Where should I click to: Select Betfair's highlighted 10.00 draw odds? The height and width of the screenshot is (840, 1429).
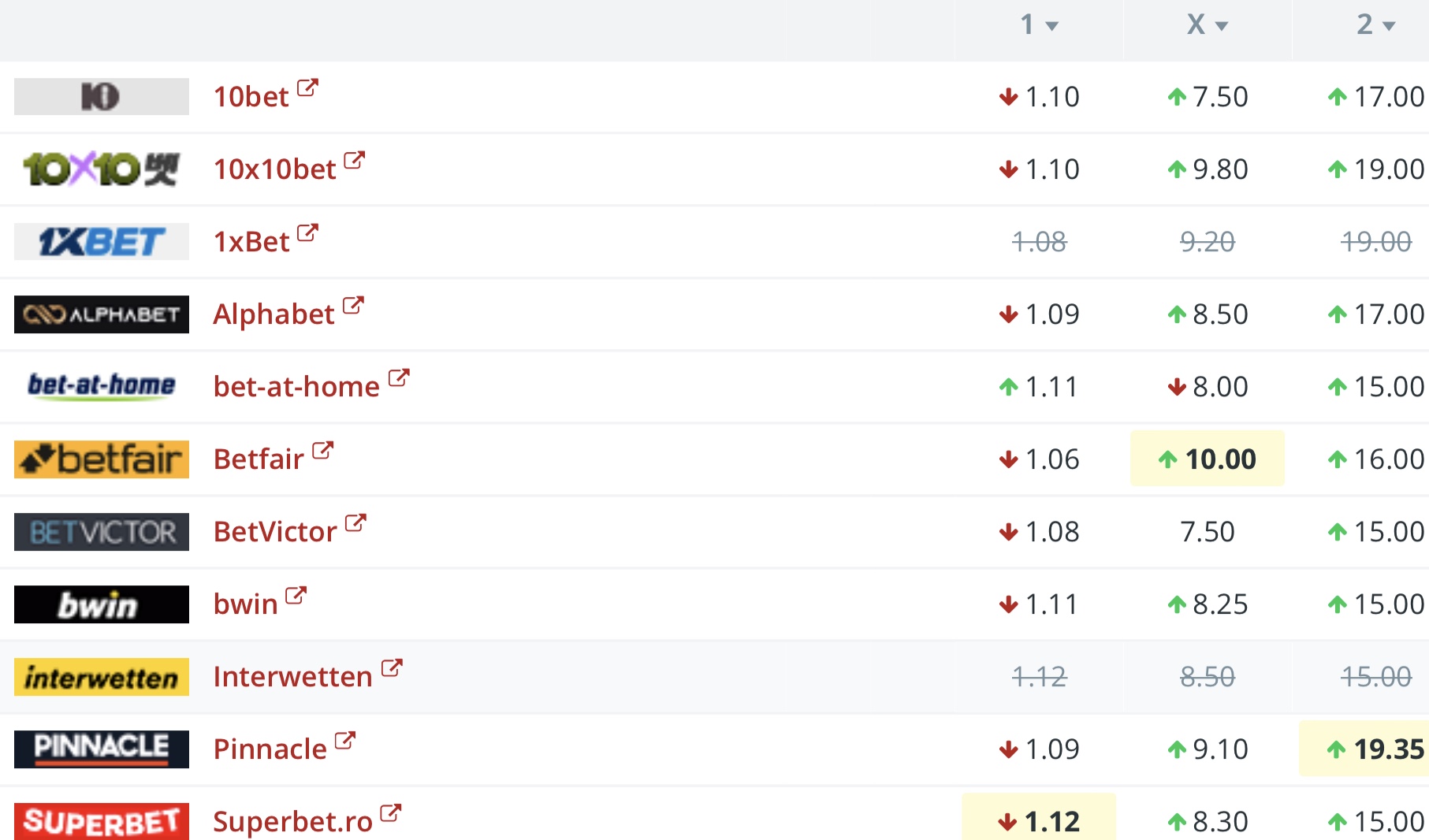click(x=1208, y=459)
